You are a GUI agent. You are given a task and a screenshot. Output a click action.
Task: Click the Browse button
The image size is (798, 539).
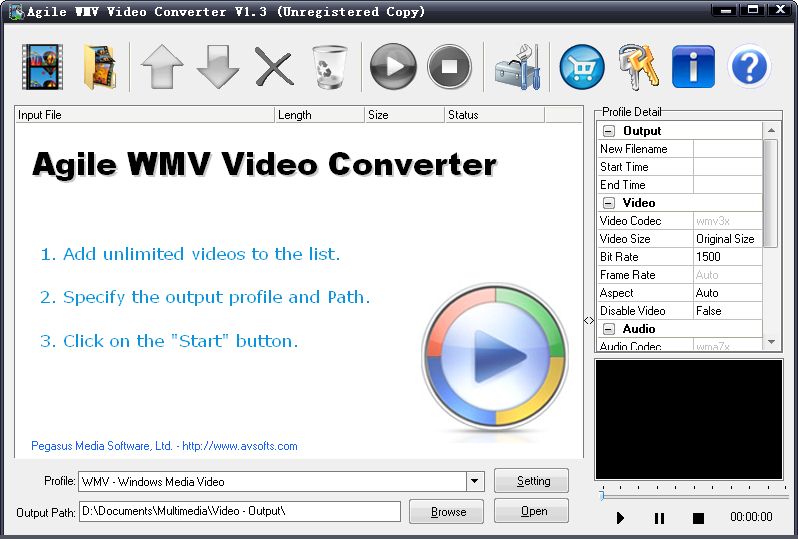click(446, 512)
